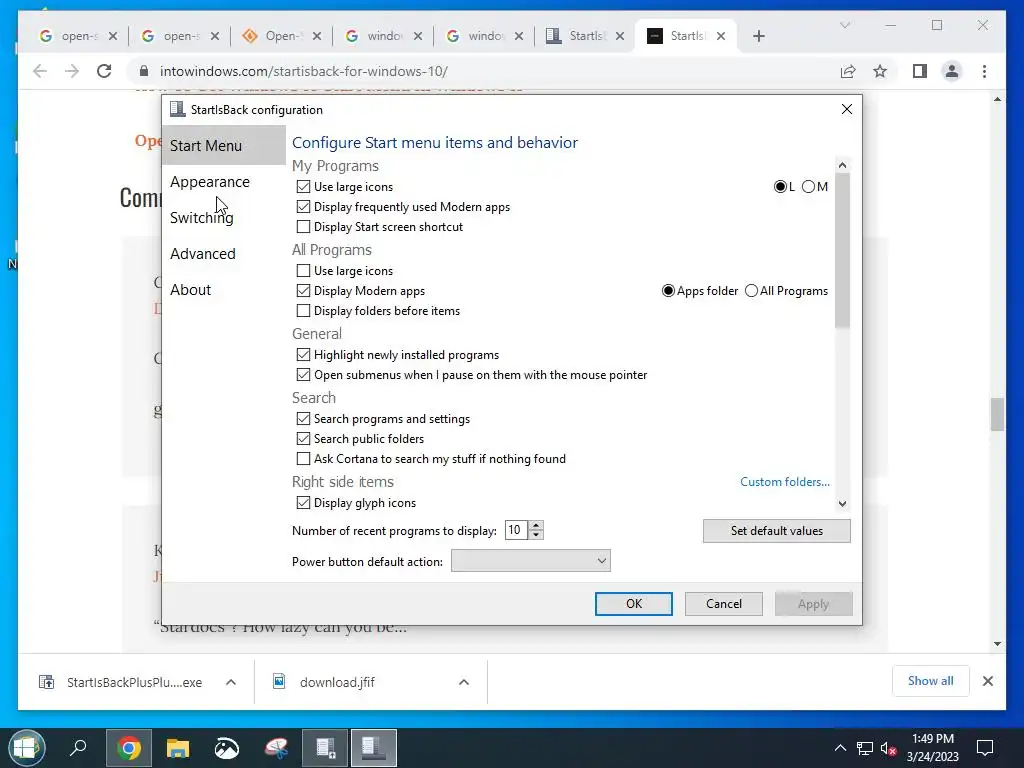This screenshot has height=768, width=1024.
Task: Open Chrome from the taskbar
Action: point(129,748)
